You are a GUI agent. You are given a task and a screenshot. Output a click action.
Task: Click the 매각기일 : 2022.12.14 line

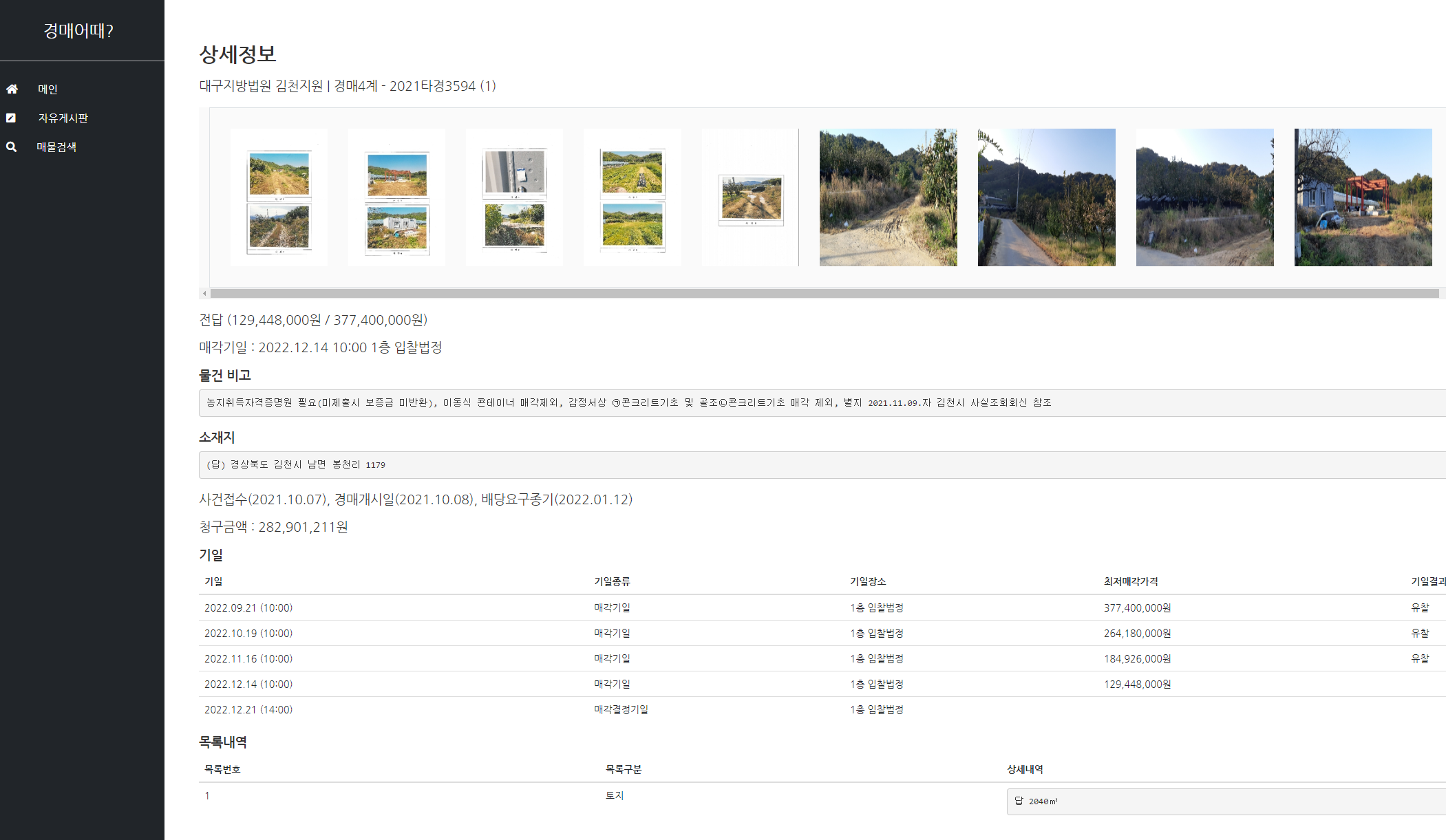pos(321,347)
